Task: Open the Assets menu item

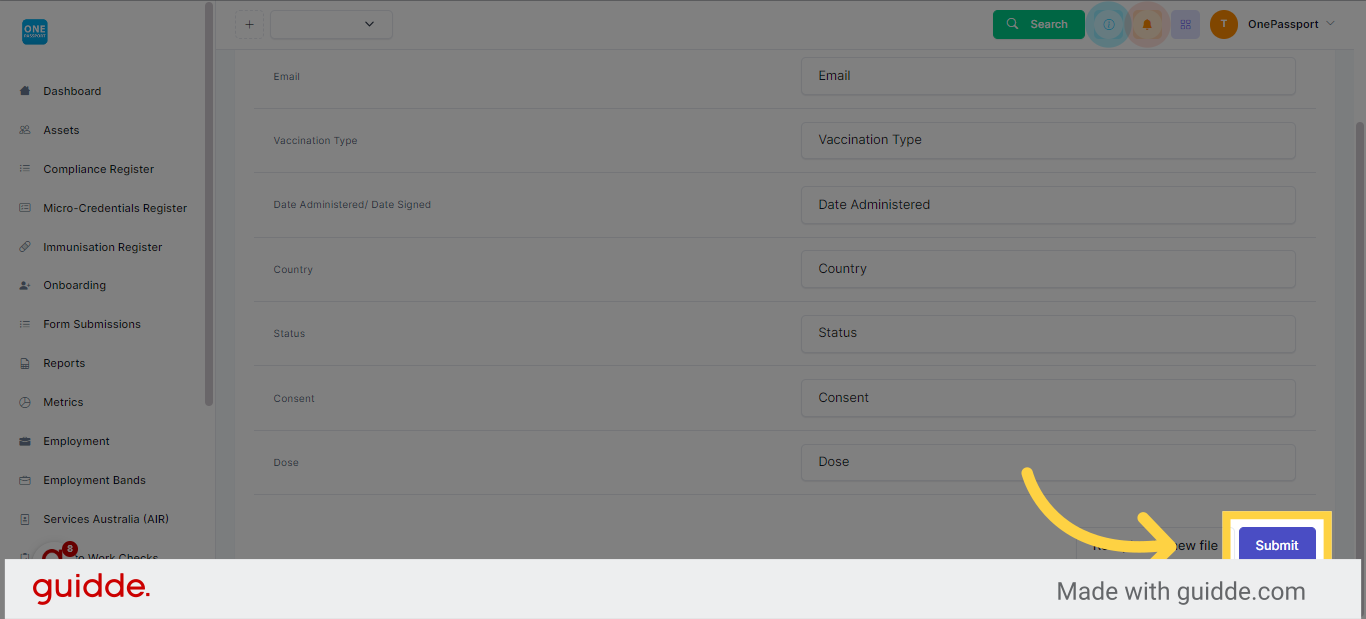Action: 61,130
